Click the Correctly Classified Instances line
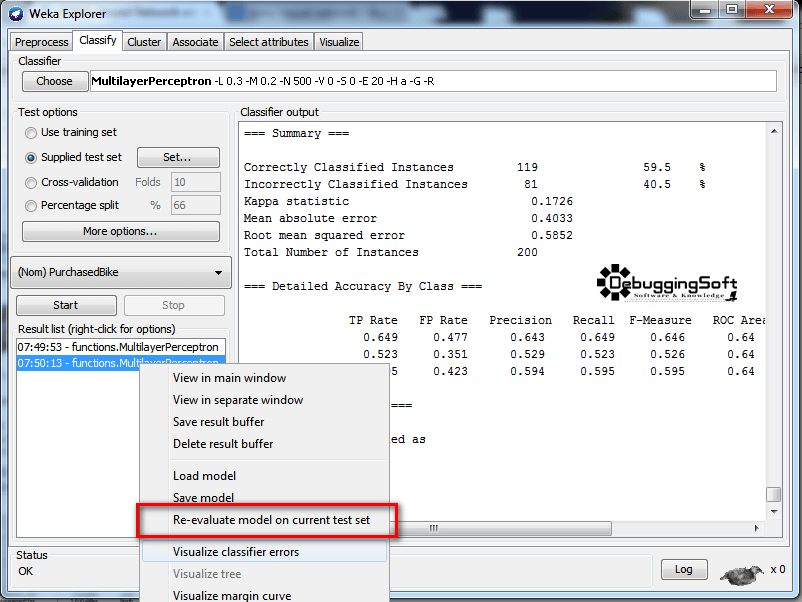The width and height of the screenshot is (802, 602). (x=475, y=167)
